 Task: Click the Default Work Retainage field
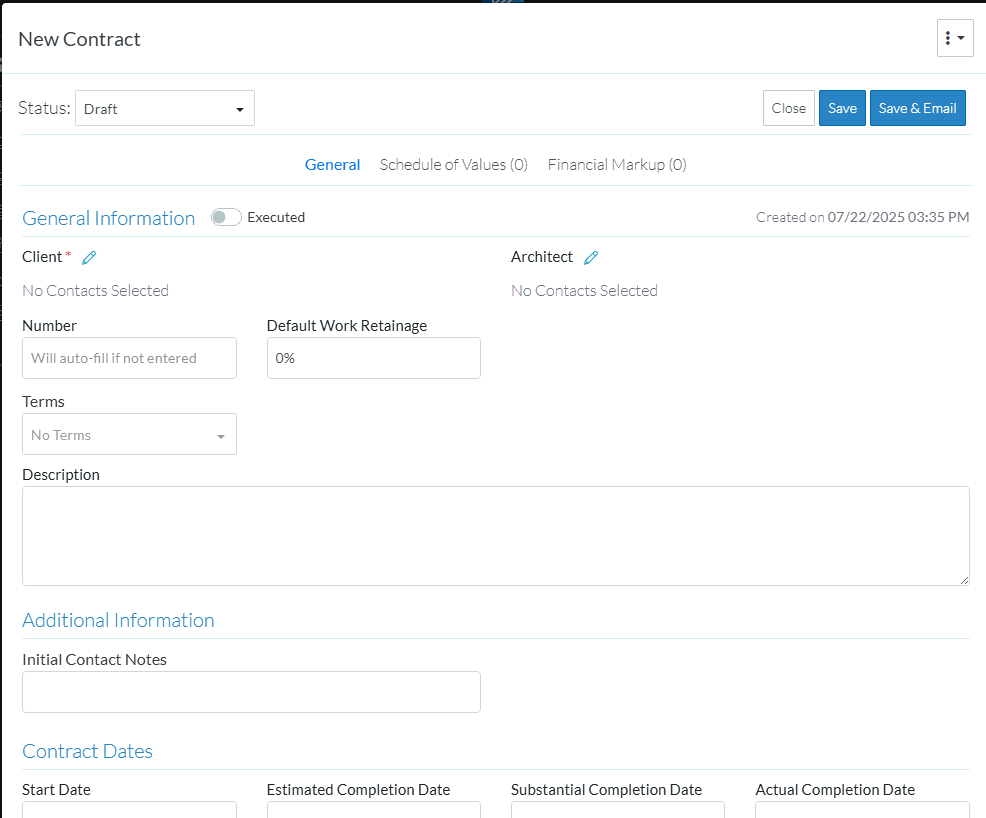tap(373, 358)
